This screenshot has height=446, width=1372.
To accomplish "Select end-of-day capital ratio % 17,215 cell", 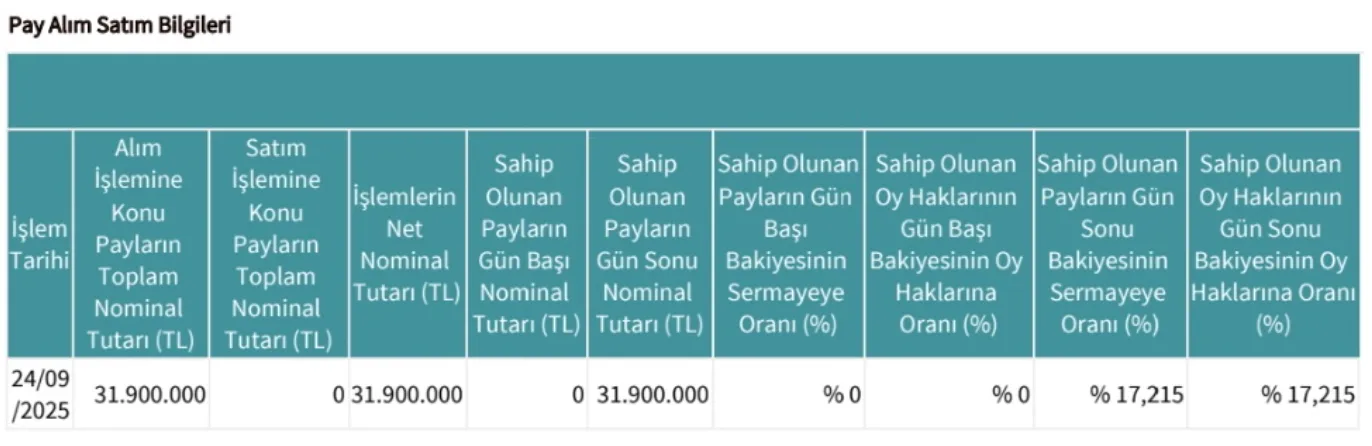I will 1109,394.
